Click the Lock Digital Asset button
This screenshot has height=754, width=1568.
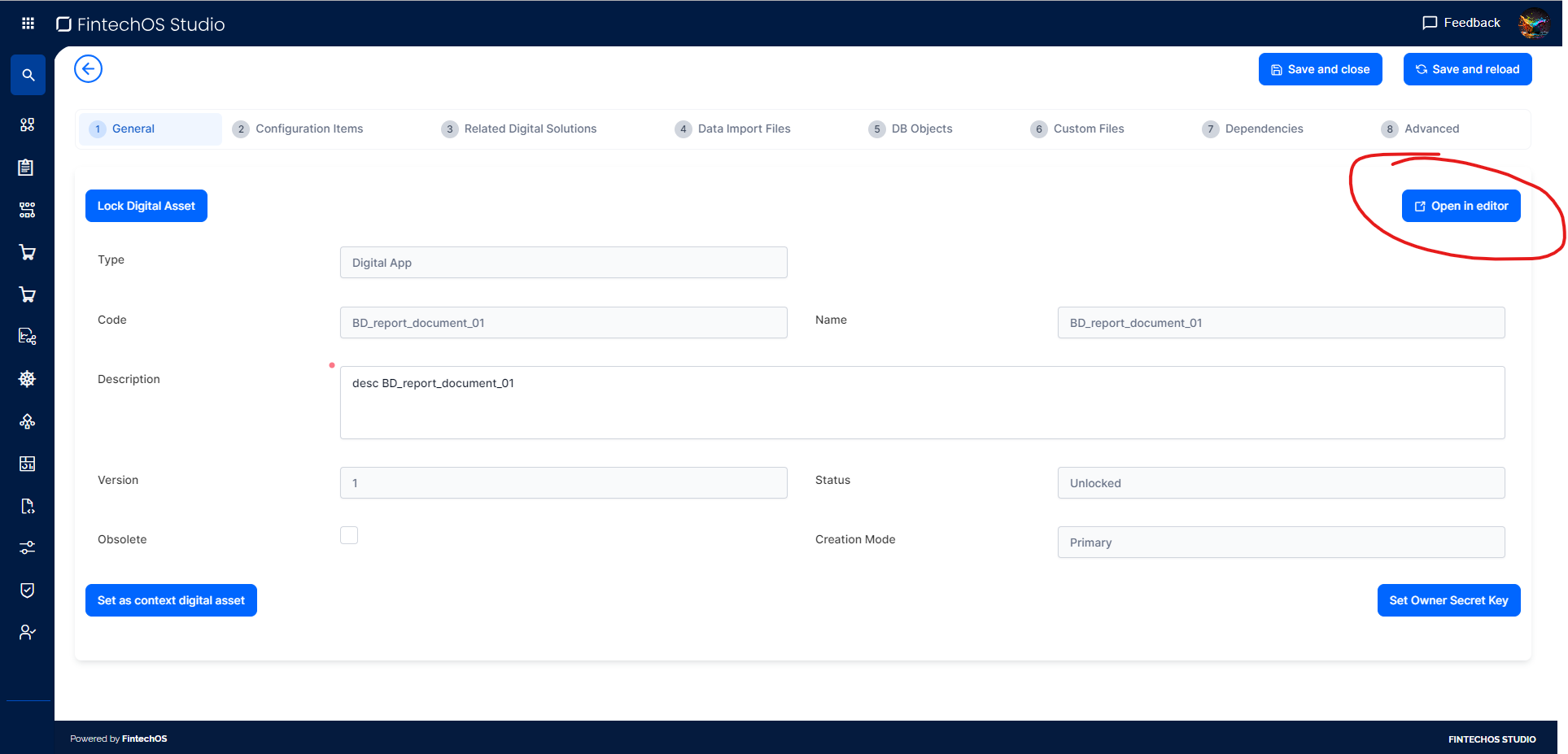[x=146, y=206]
